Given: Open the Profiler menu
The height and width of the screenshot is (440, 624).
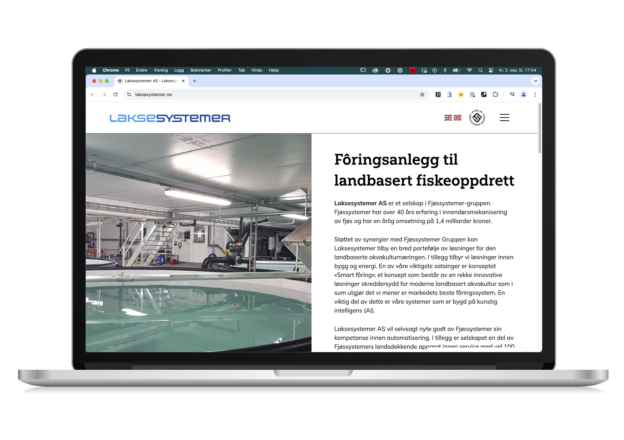Looking at the screenshot, I should point(224,70).
